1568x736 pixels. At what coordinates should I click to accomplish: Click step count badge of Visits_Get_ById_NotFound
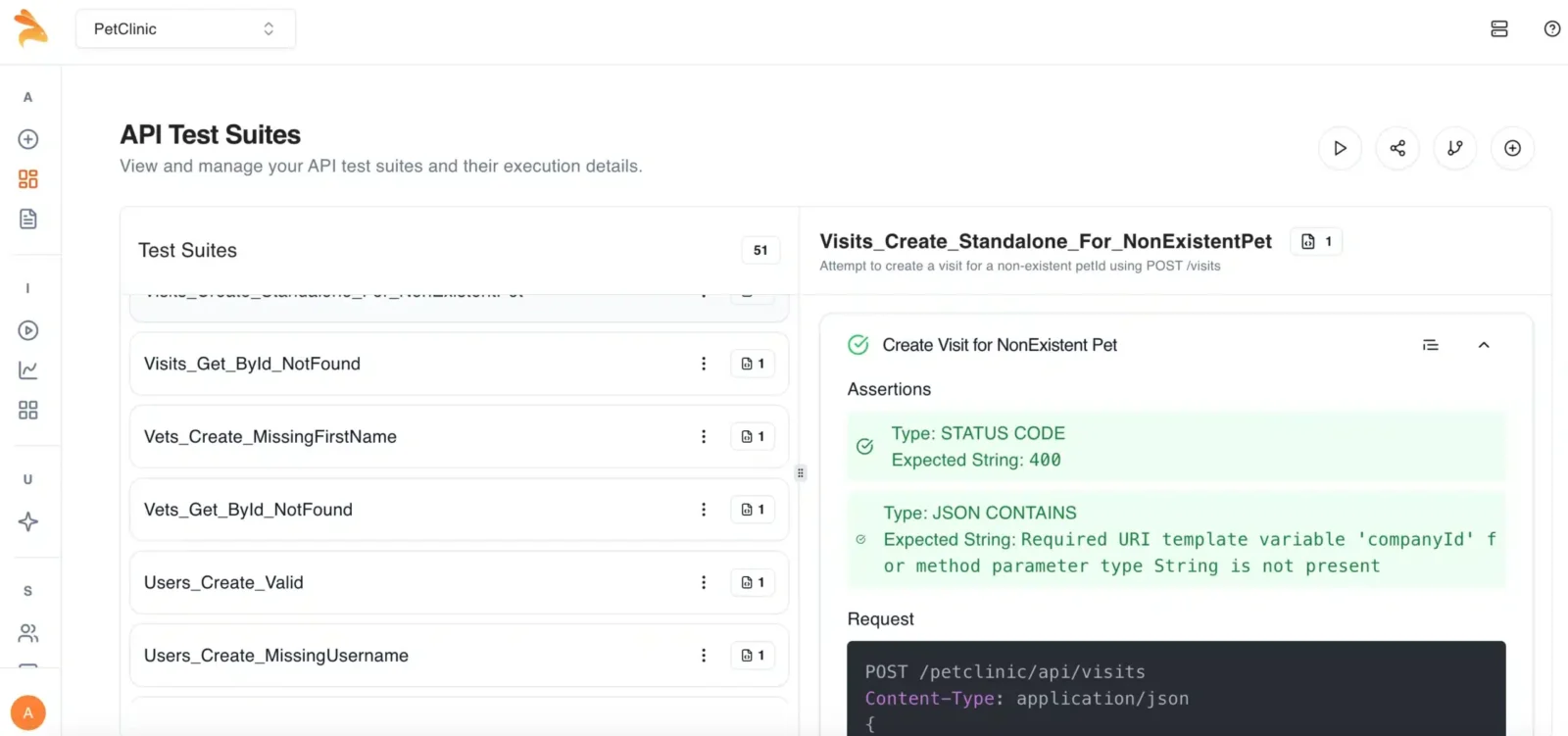pyautogui.click(x=753, y=364)
